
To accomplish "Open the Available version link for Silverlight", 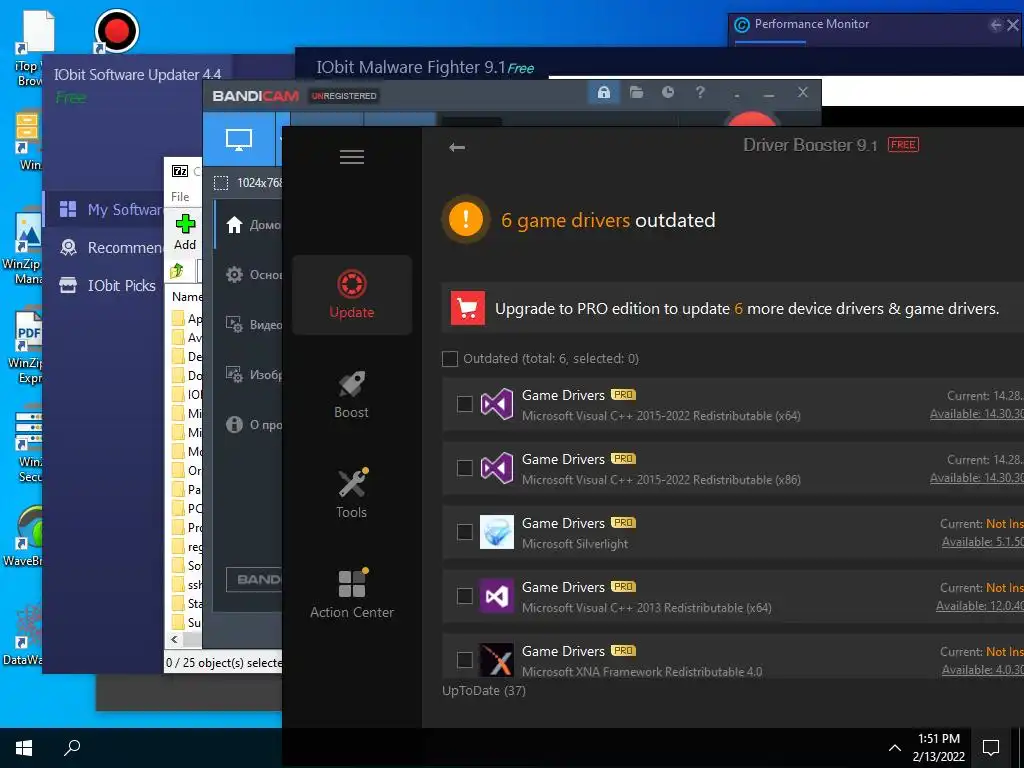I will [x=982, y=542].
